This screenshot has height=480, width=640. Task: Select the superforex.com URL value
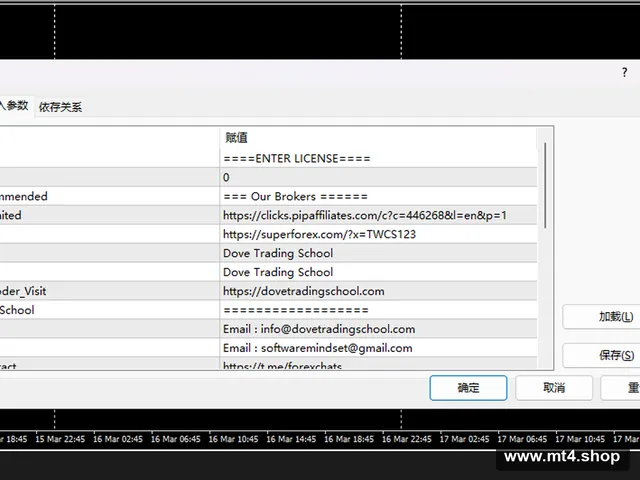[x=378, y=234]
